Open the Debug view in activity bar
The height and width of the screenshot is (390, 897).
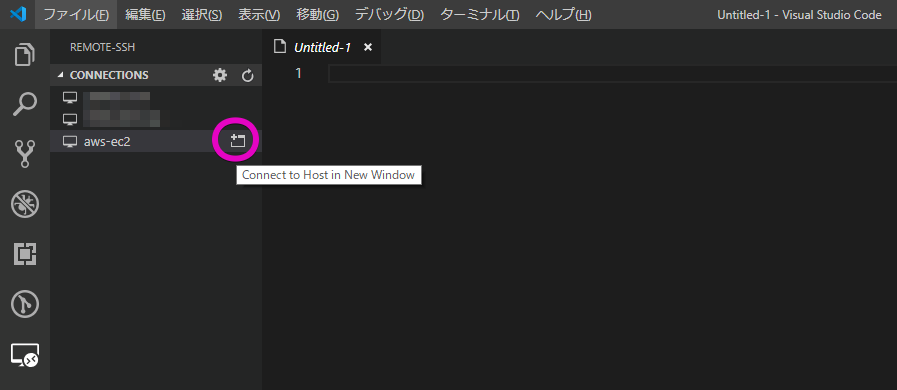click(x=25, y=203)
